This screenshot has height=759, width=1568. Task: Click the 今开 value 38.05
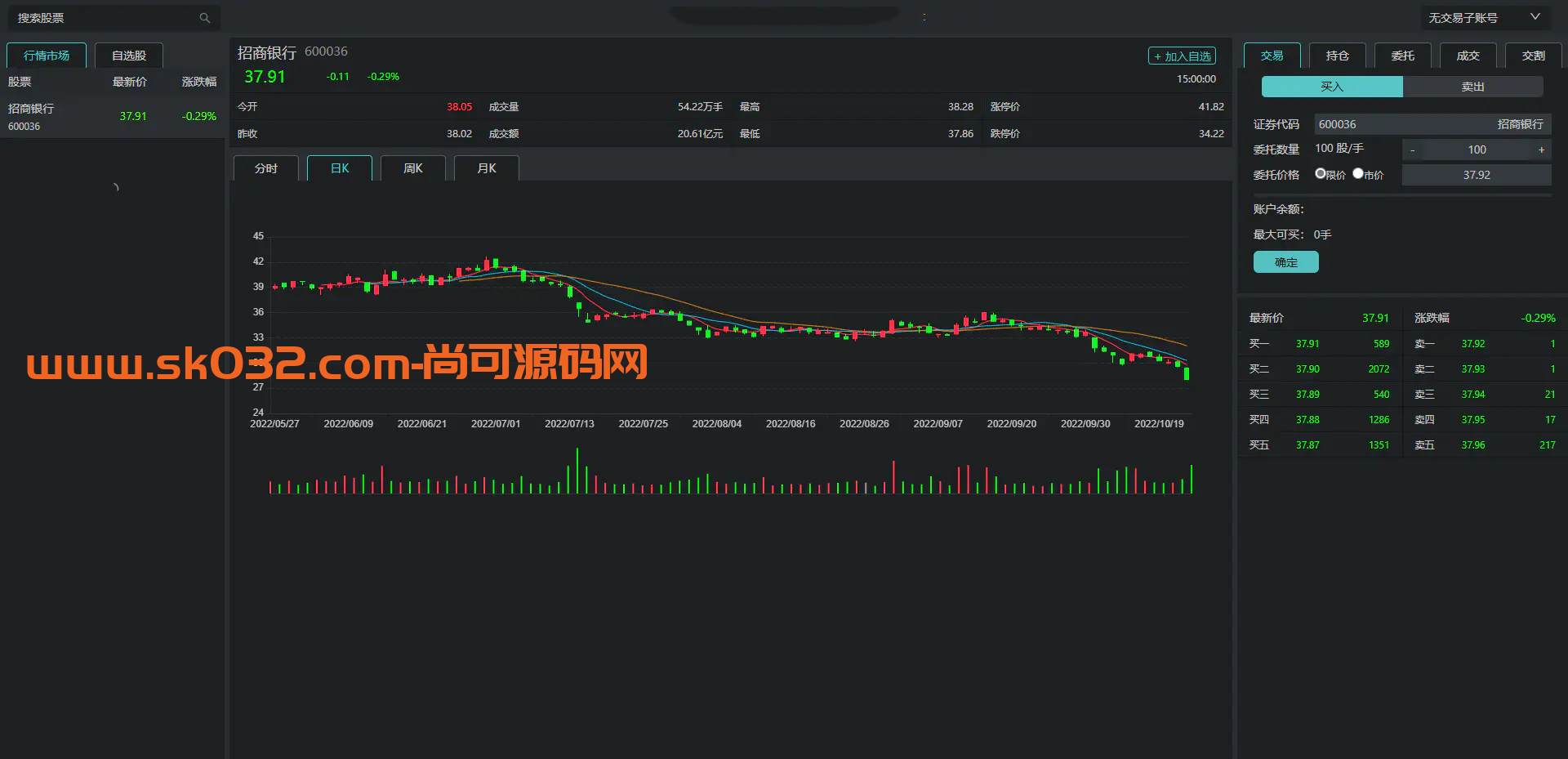(459, 107)
